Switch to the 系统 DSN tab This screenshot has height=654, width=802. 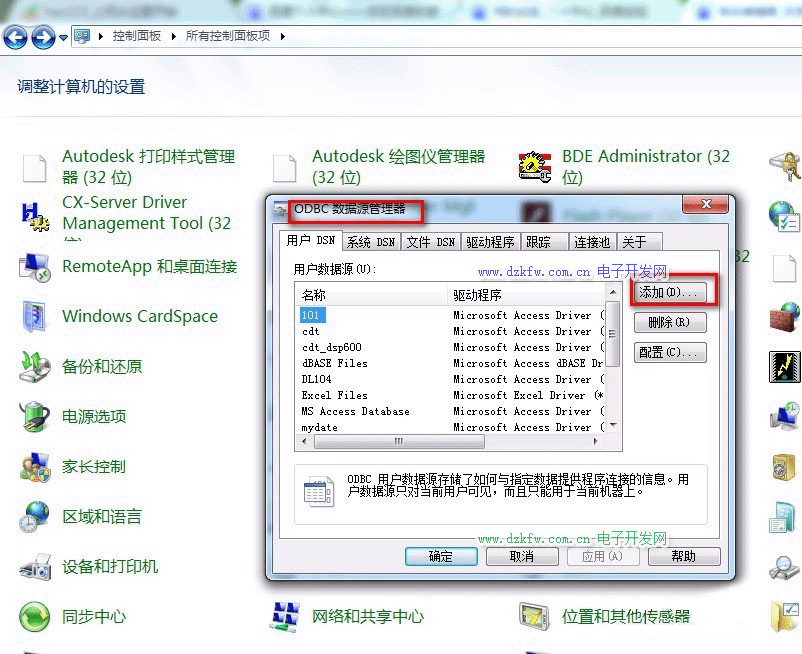(x=371, y=242)
